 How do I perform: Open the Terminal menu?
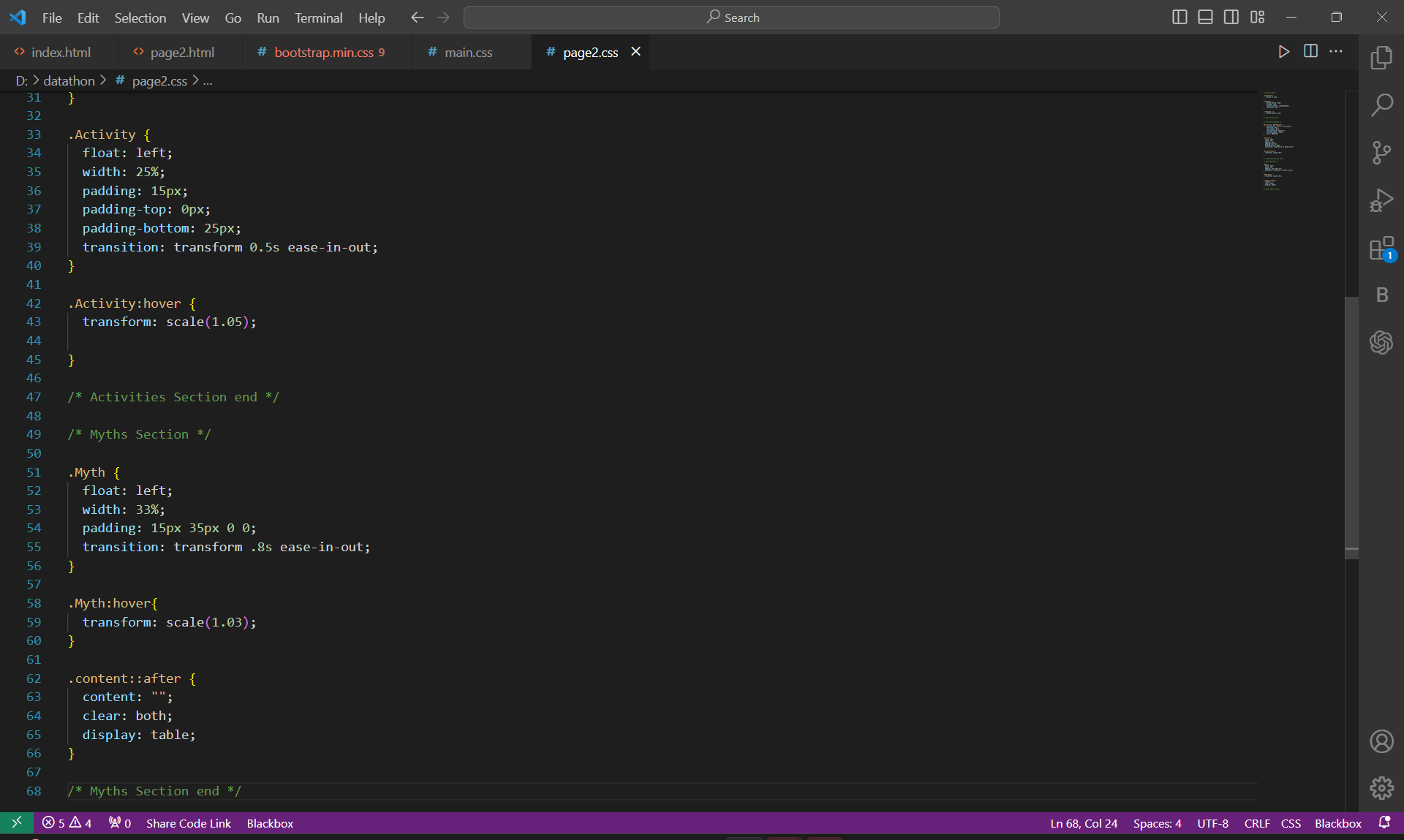(318, 18)
